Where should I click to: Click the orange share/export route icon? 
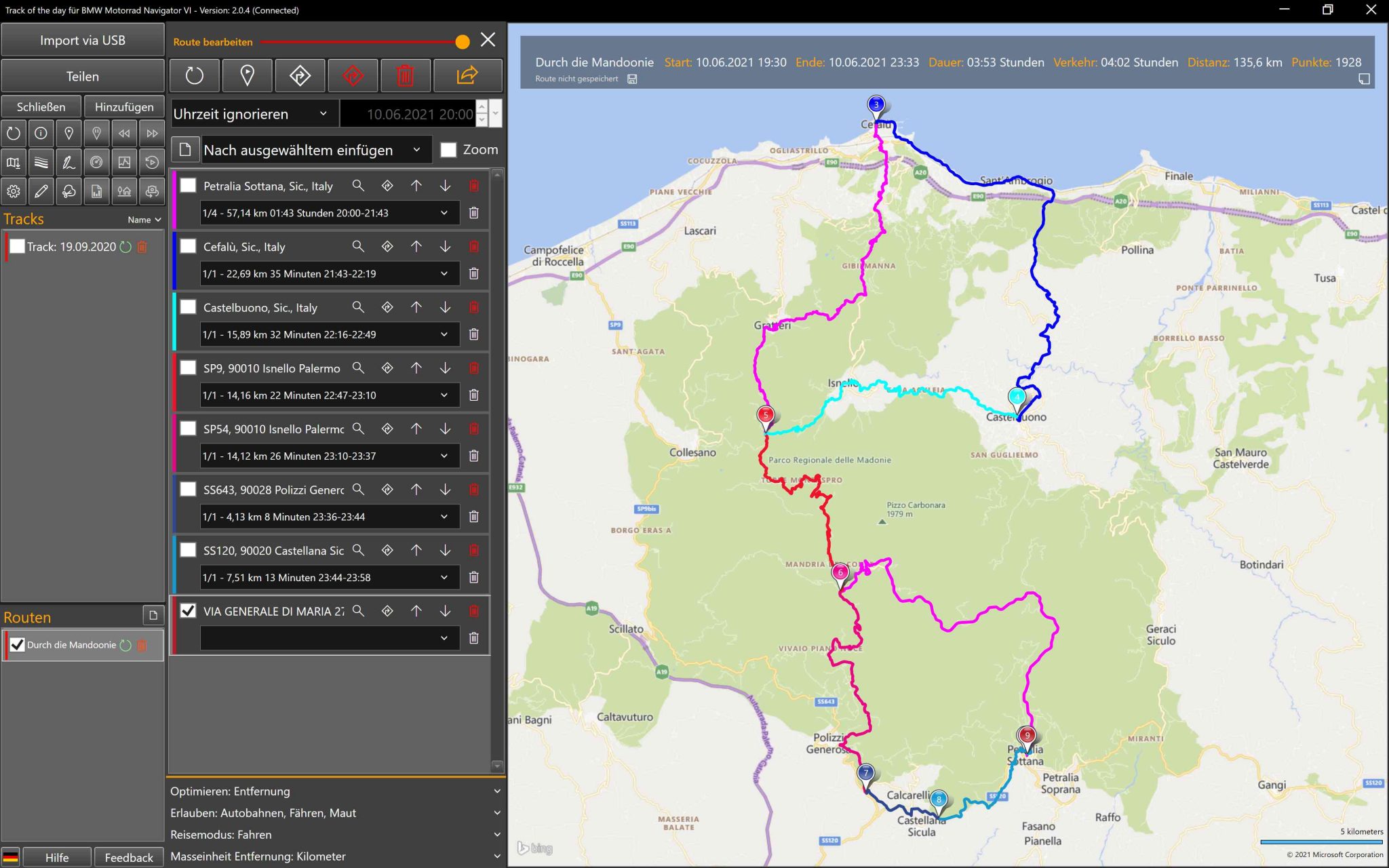click(x=467, y=75)
